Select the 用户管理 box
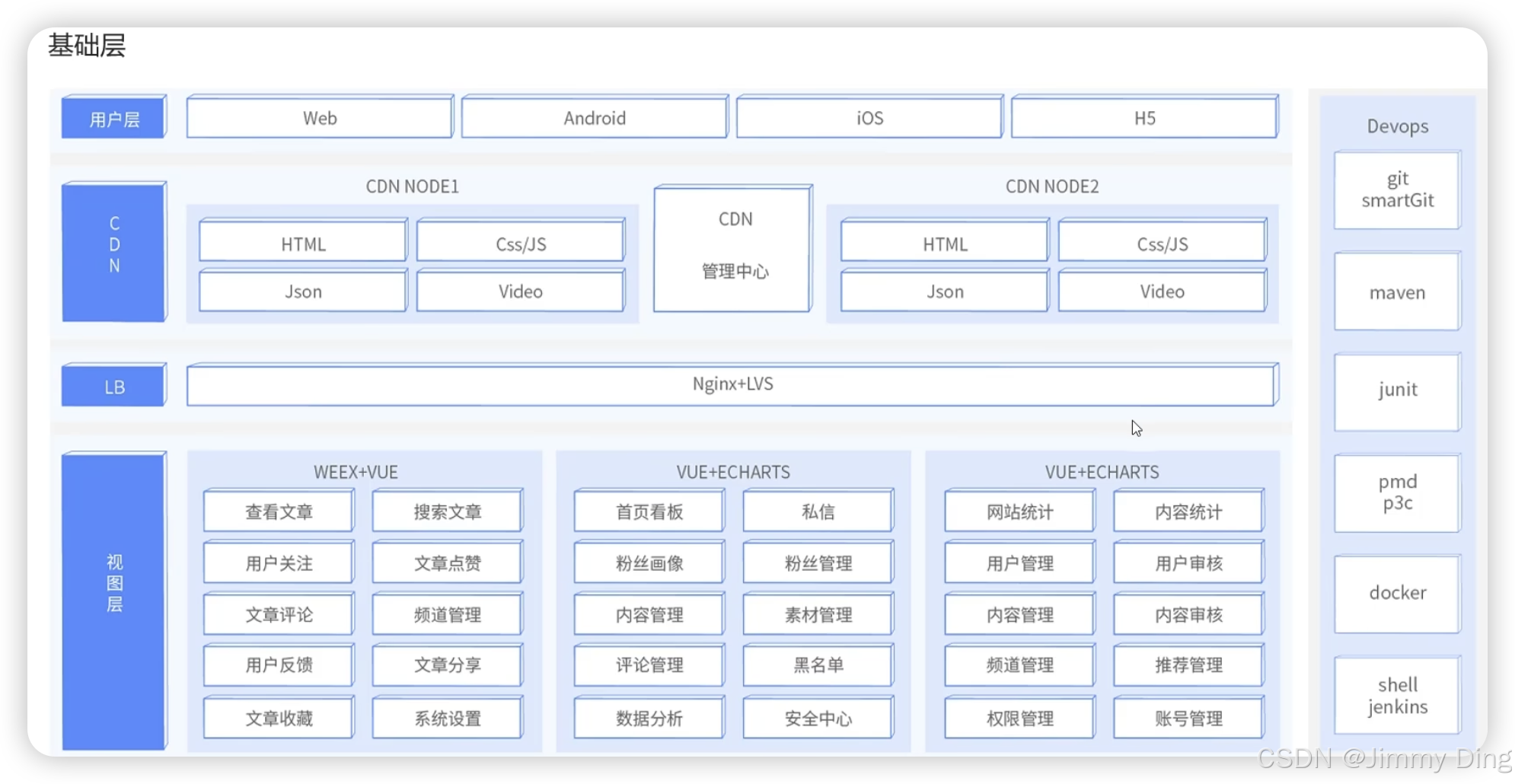Viewport: 1515px width, 784px height. tap(1020, 562)
